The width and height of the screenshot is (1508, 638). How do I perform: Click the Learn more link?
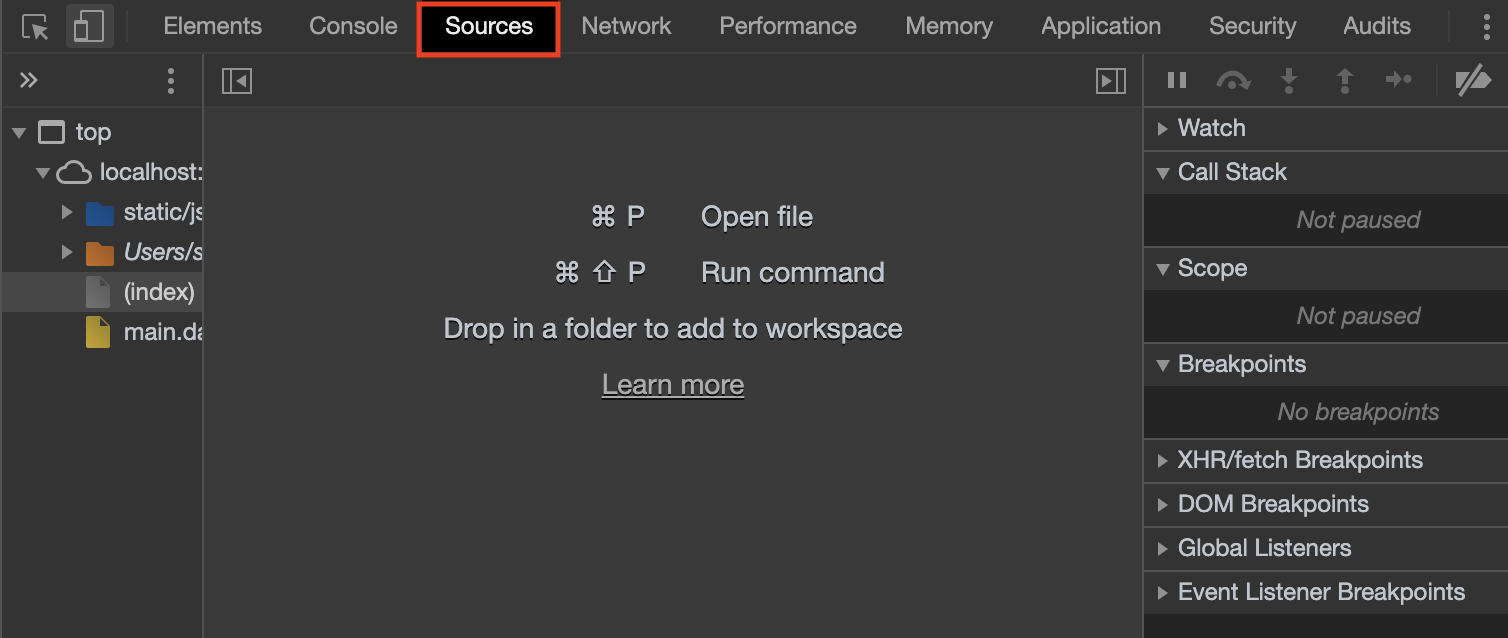(672, 384)
